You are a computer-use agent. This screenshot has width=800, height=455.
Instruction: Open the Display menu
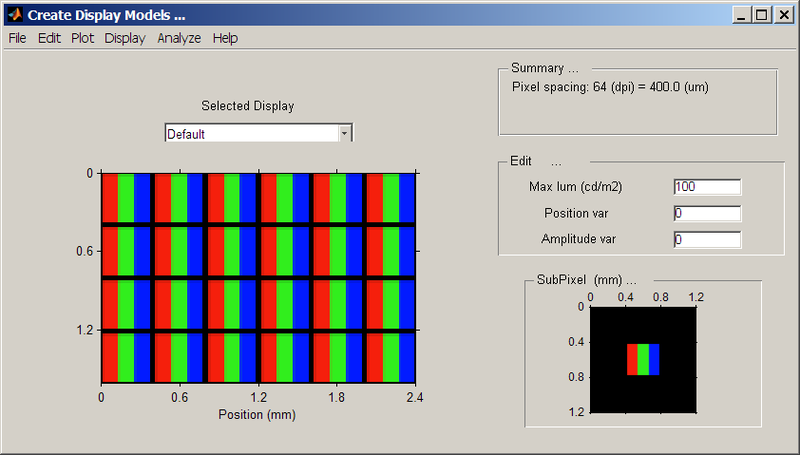point(125,38)
